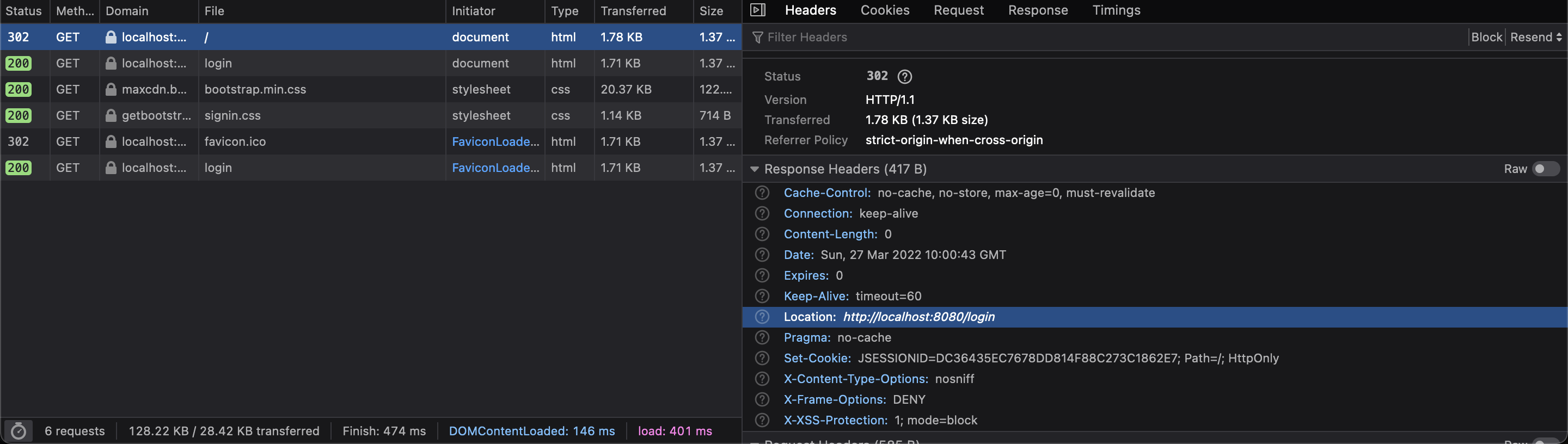The image size is (1568, 444).
Task: Click the help icon beside Location header
Action: point(762,317)
